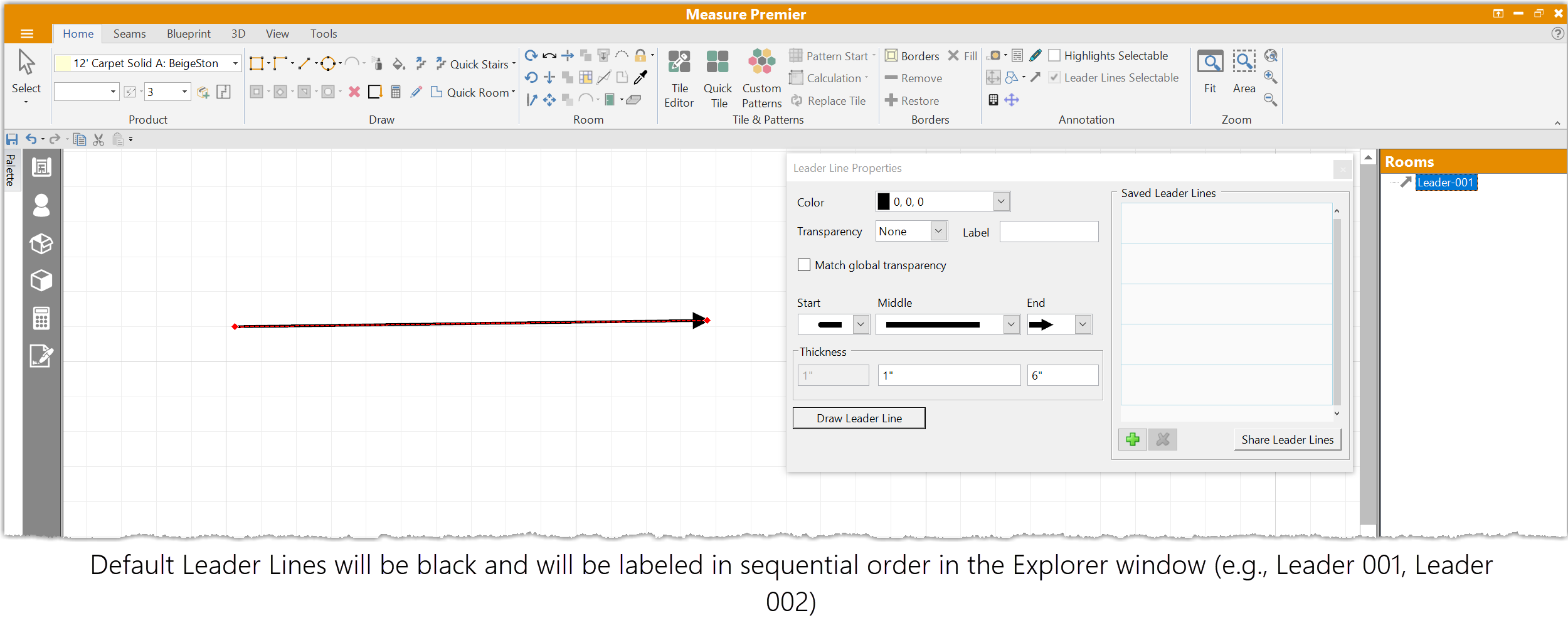Enable Highlights Selectable checkbox
This screenshot has height=630, width=1568.
[1055, 56]
